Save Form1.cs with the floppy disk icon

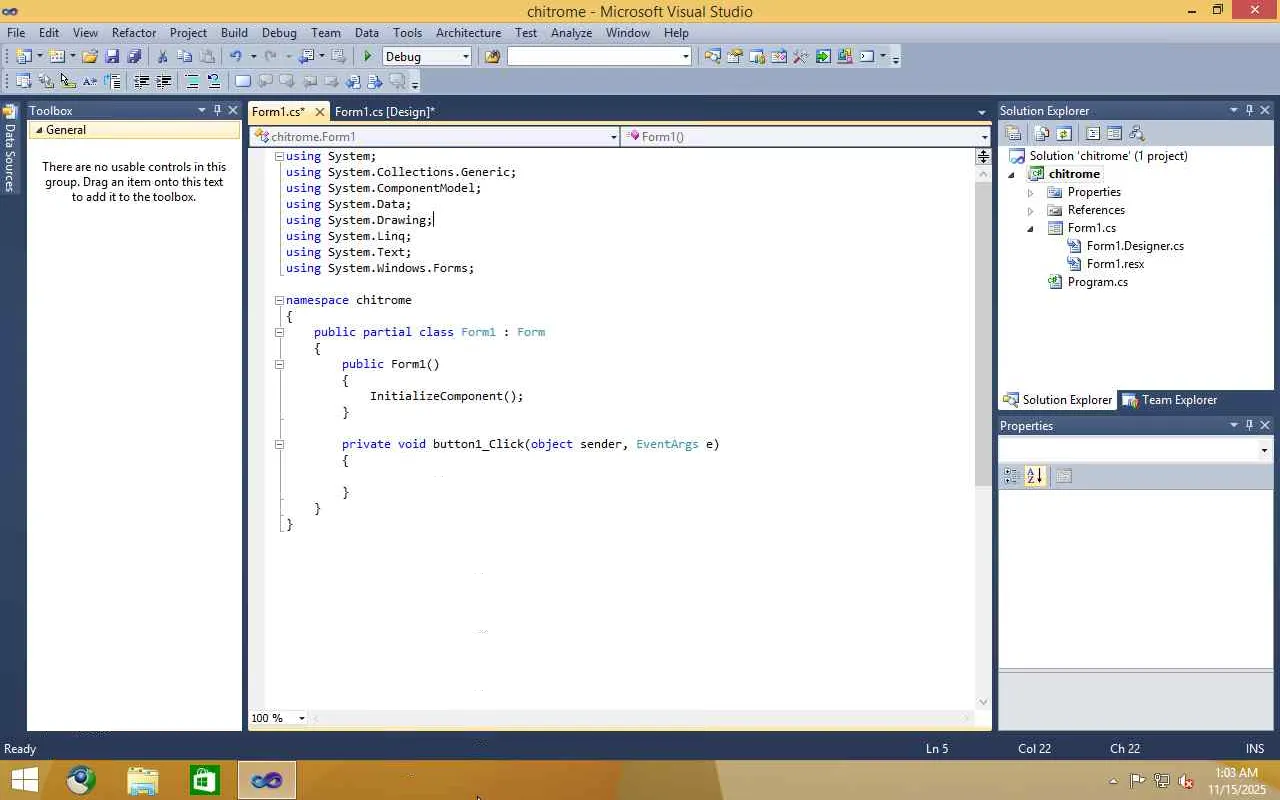(x=112, y=56)
